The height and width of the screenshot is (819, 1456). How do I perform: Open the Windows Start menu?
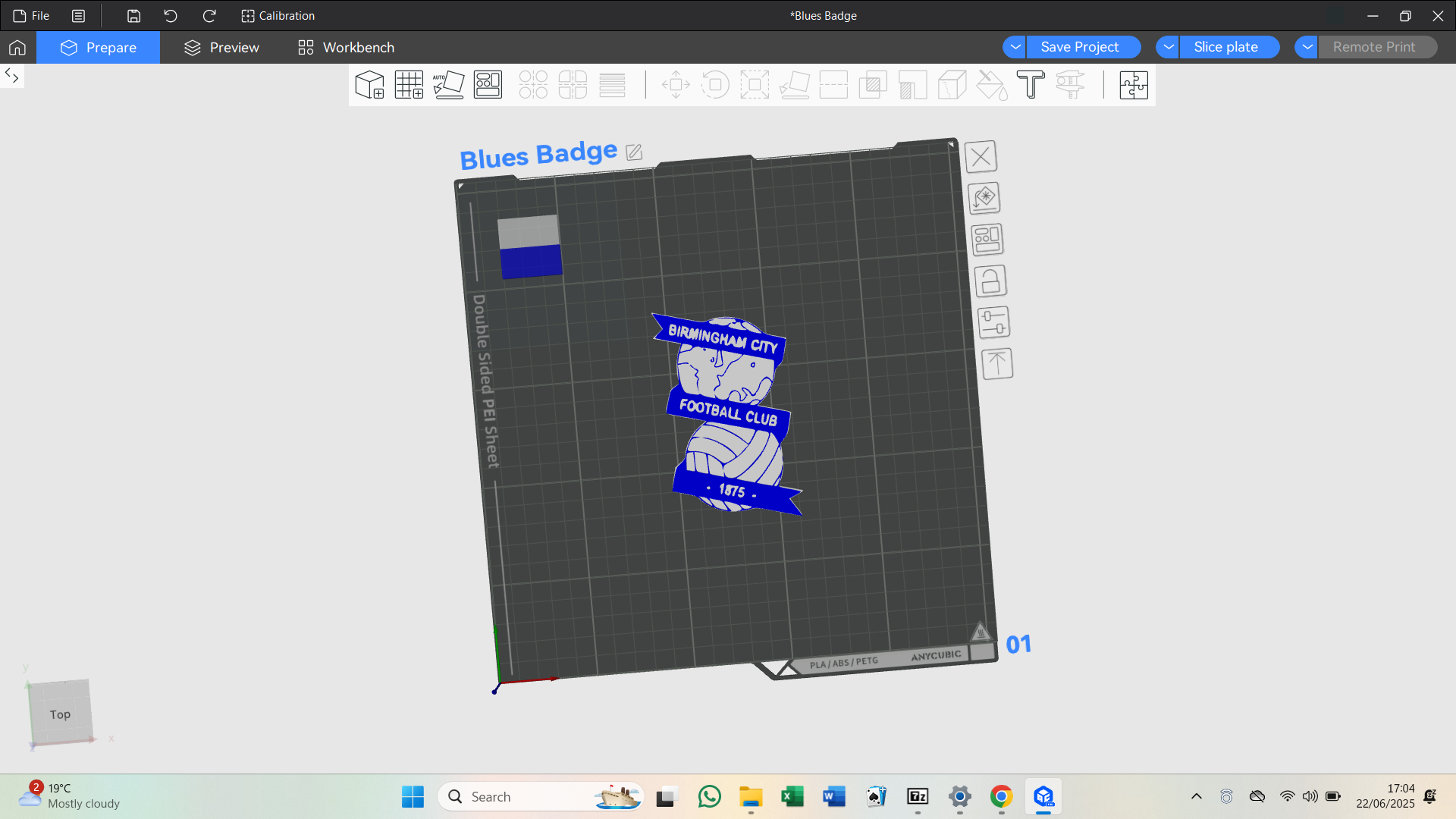click(413, 797)
